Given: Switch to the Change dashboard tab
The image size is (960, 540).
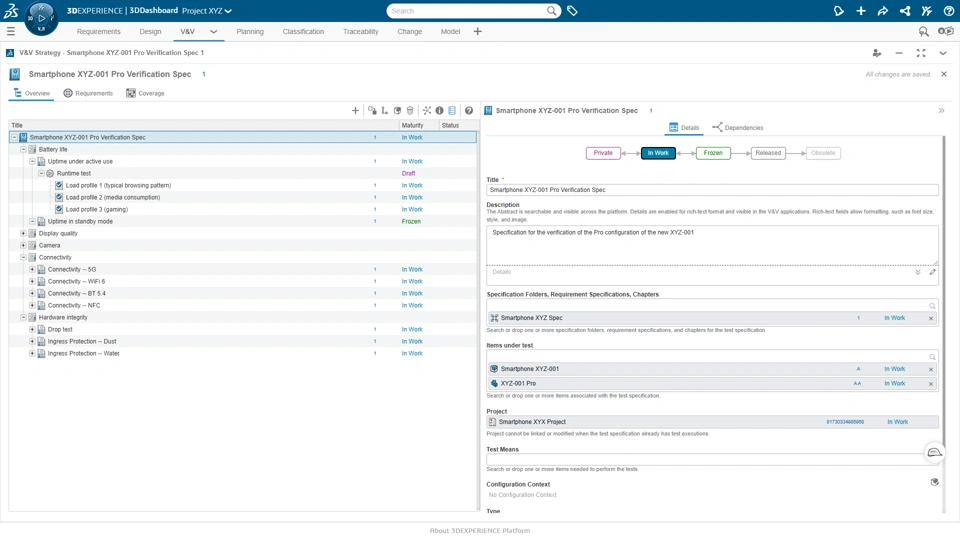Looking at the screenshot, I should click(410, 31).
